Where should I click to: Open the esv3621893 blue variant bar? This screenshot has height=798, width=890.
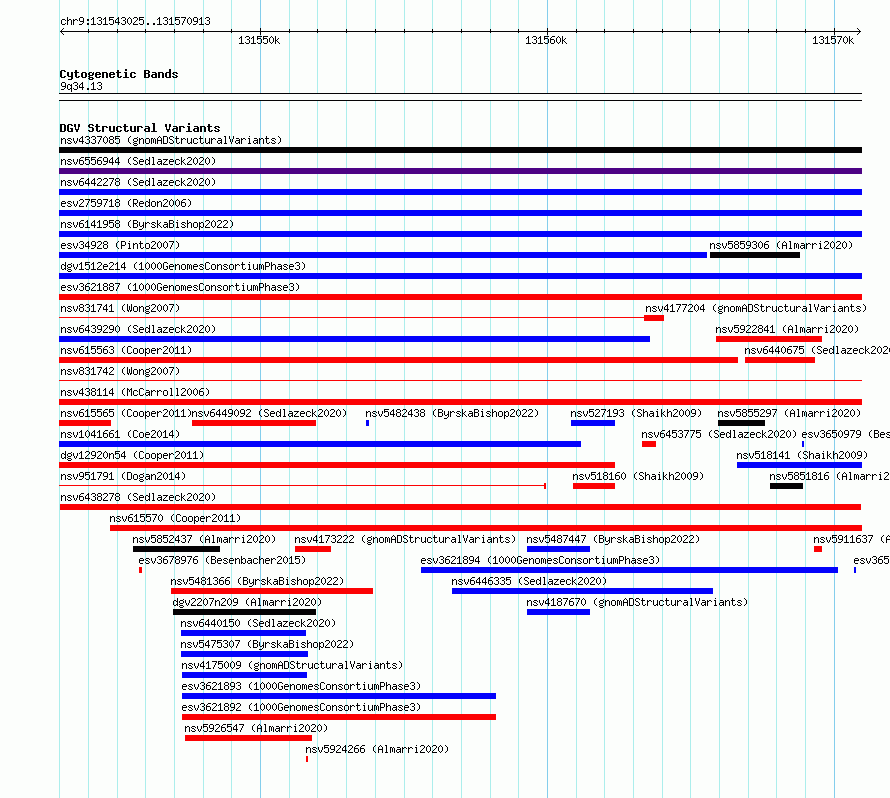coord(339,696)
